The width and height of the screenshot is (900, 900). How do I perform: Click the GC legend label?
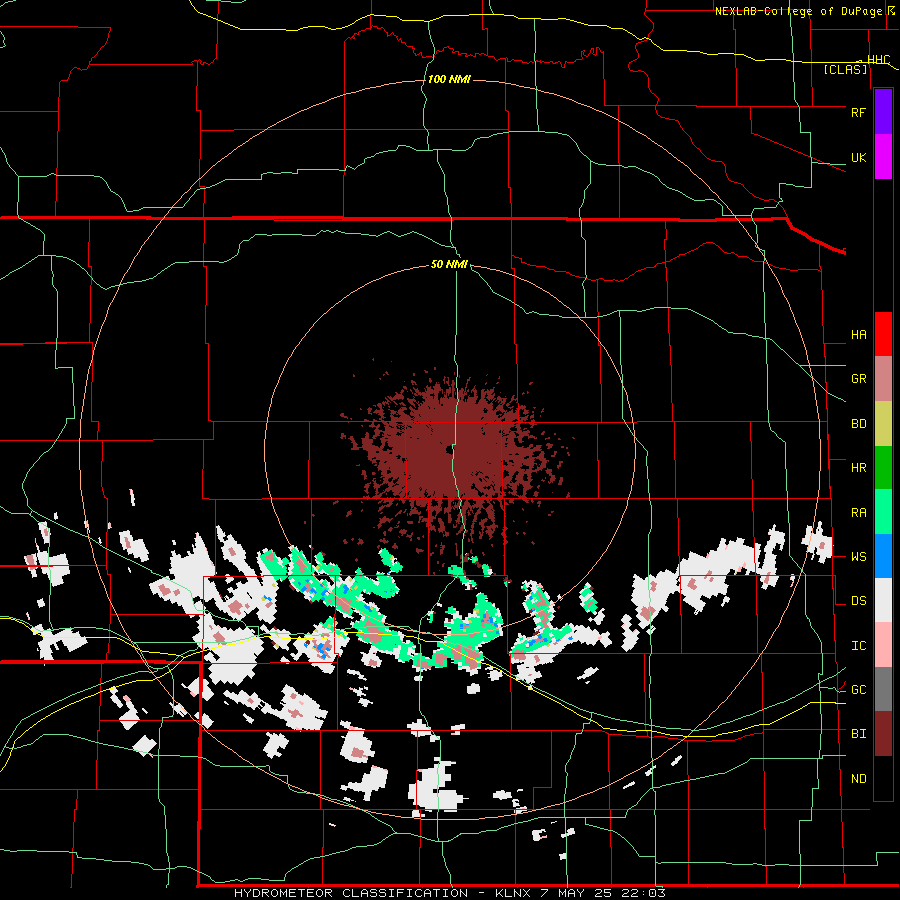click(x=858, y=690)
